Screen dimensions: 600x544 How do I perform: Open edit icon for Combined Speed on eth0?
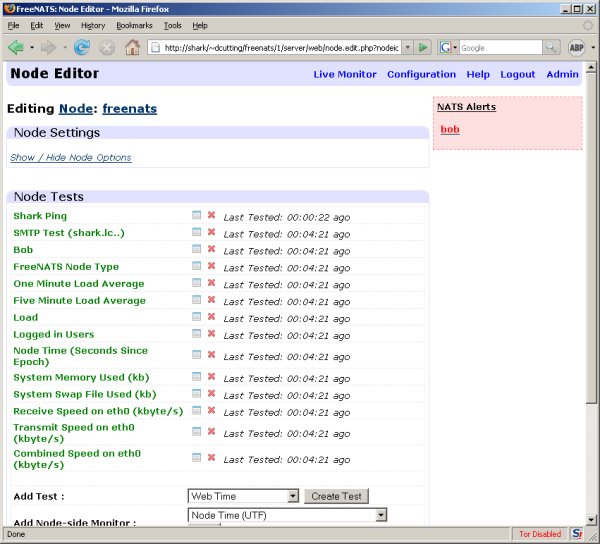point(196,457)
